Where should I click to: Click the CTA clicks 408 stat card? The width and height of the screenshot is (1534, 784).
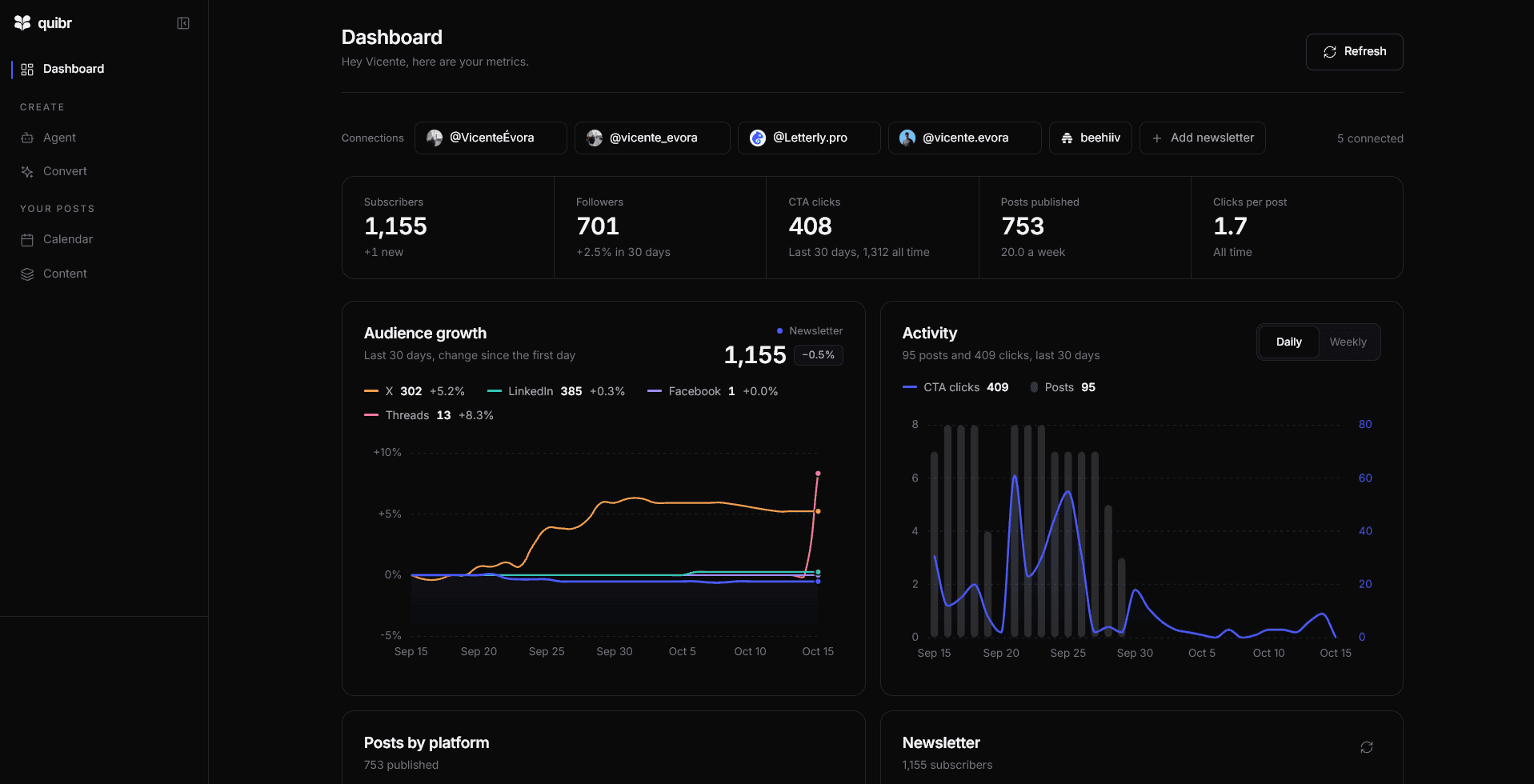click(x=872, y=227)
